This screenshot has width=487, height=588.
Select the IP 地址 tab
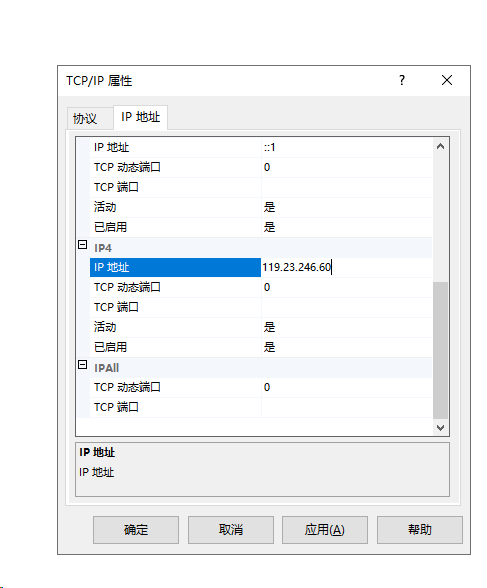(141, 117)
